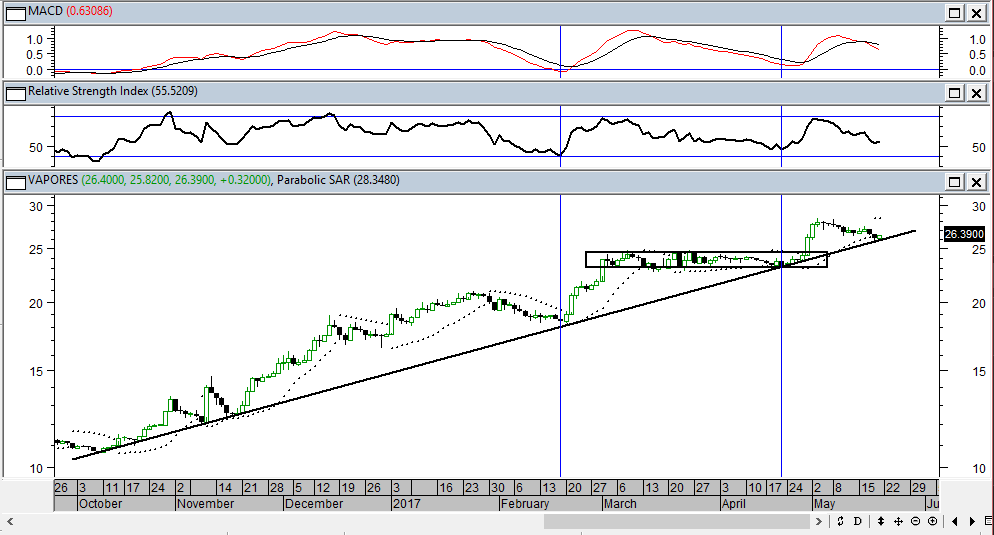Open the MACD panel window icon
The width and height of the screenshot is (994, 535).
click(16, 12)
